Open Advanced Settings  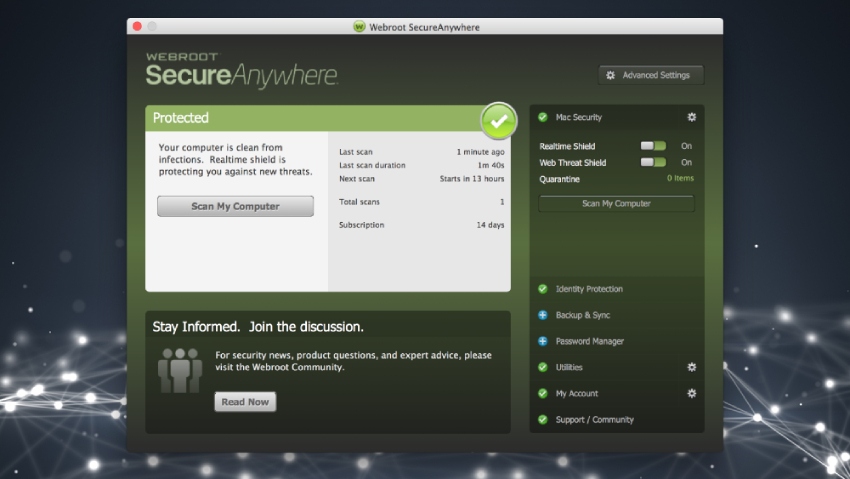point(651,75)
